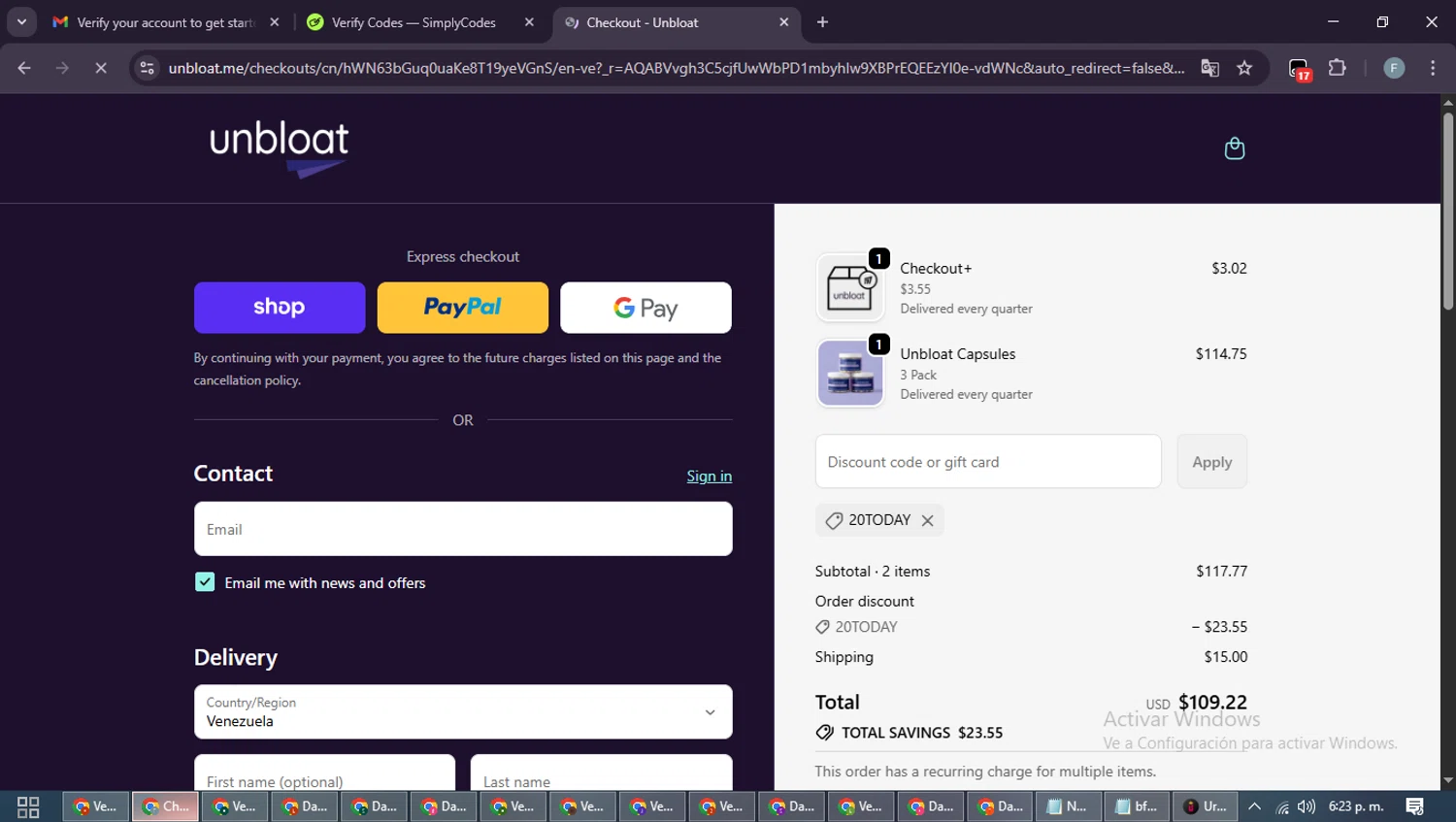Click the Total price $109.22

click(1212, 702)
